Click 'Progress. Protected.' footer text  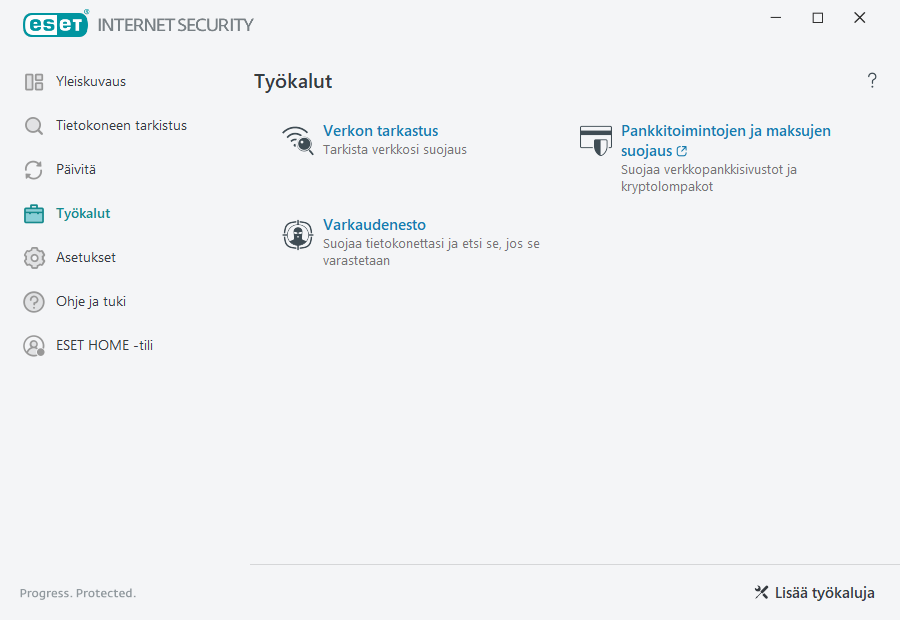[78, 593]
